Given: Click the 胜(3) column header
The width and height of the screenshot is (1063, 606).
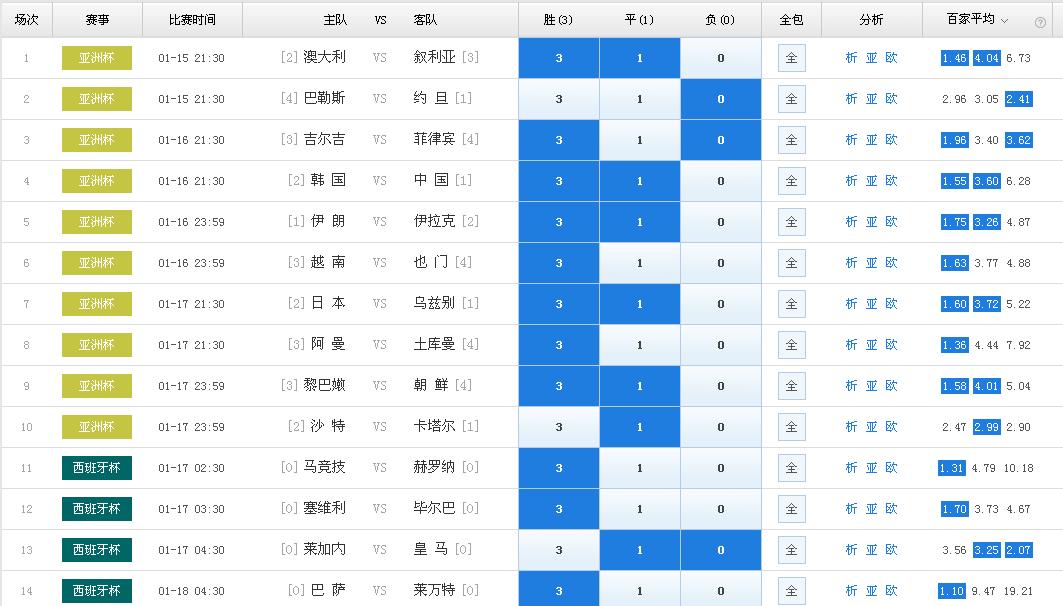Looking at the screenshot, I should (558, 20).
